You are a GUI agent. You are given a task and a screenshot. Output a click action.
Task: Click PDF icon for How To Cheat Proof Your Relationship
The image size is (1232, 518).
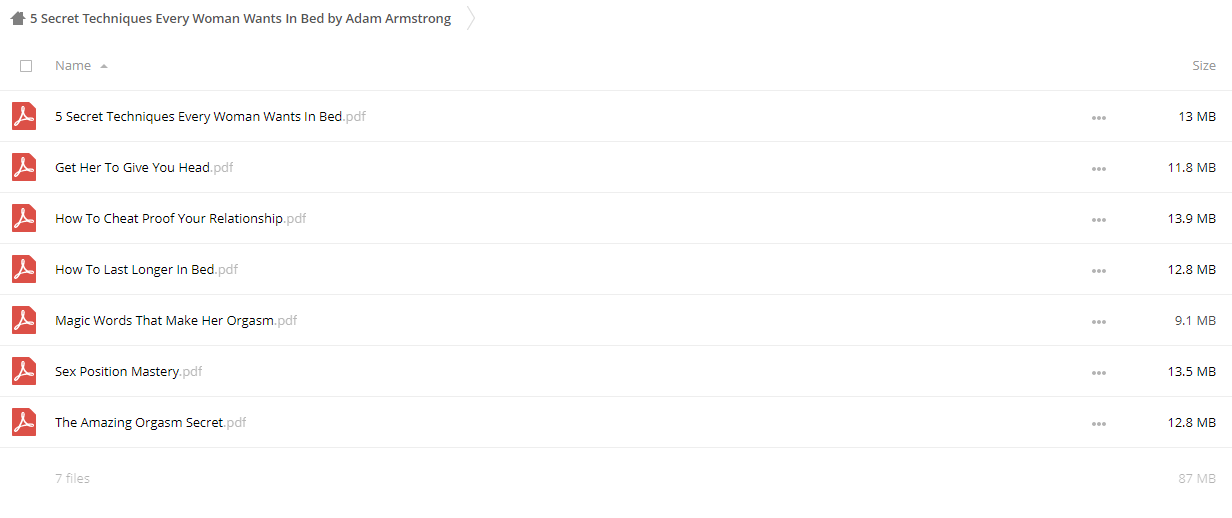[24, 218]
